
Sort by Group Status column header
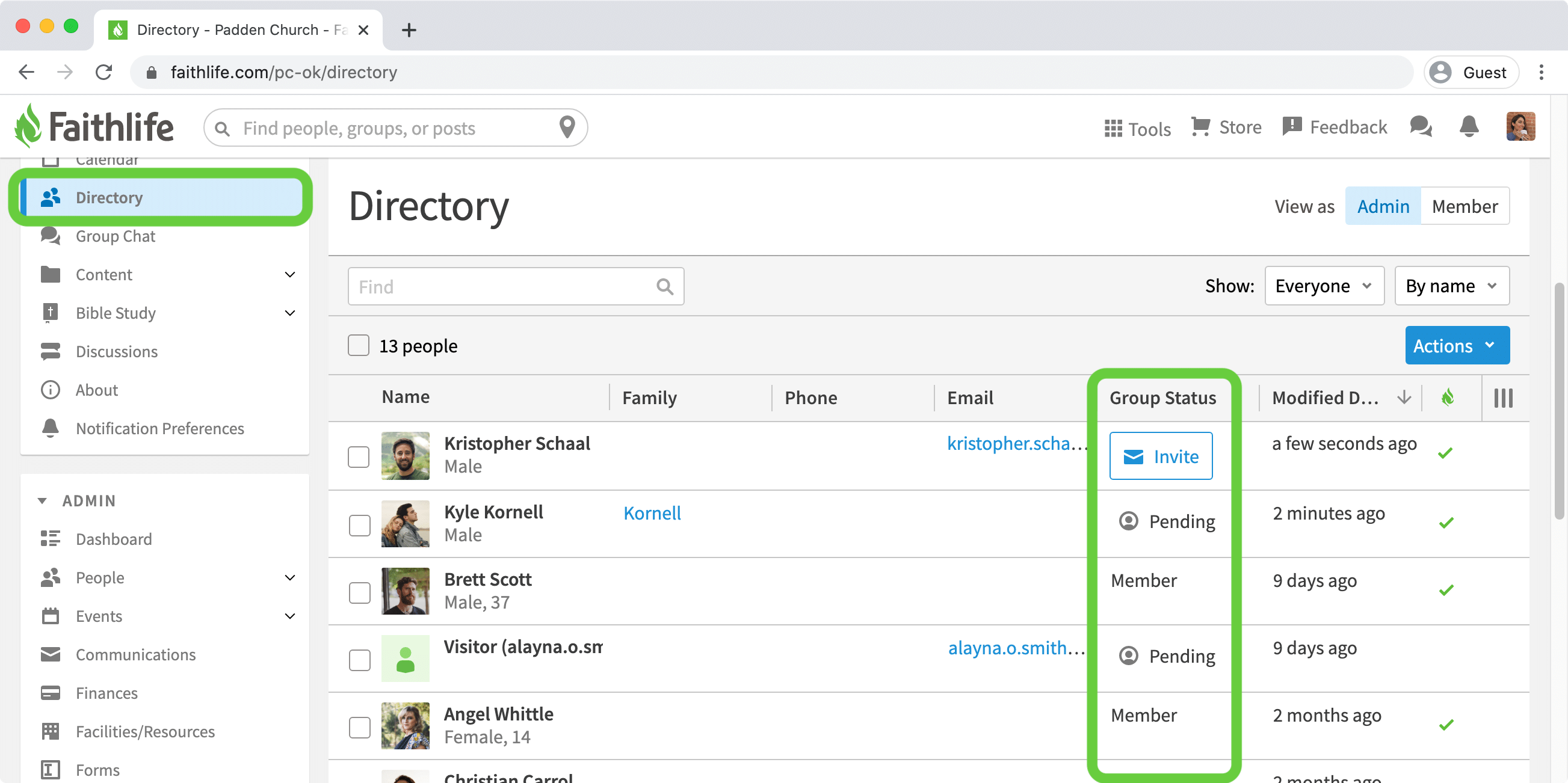click(x=1162, y=398)
